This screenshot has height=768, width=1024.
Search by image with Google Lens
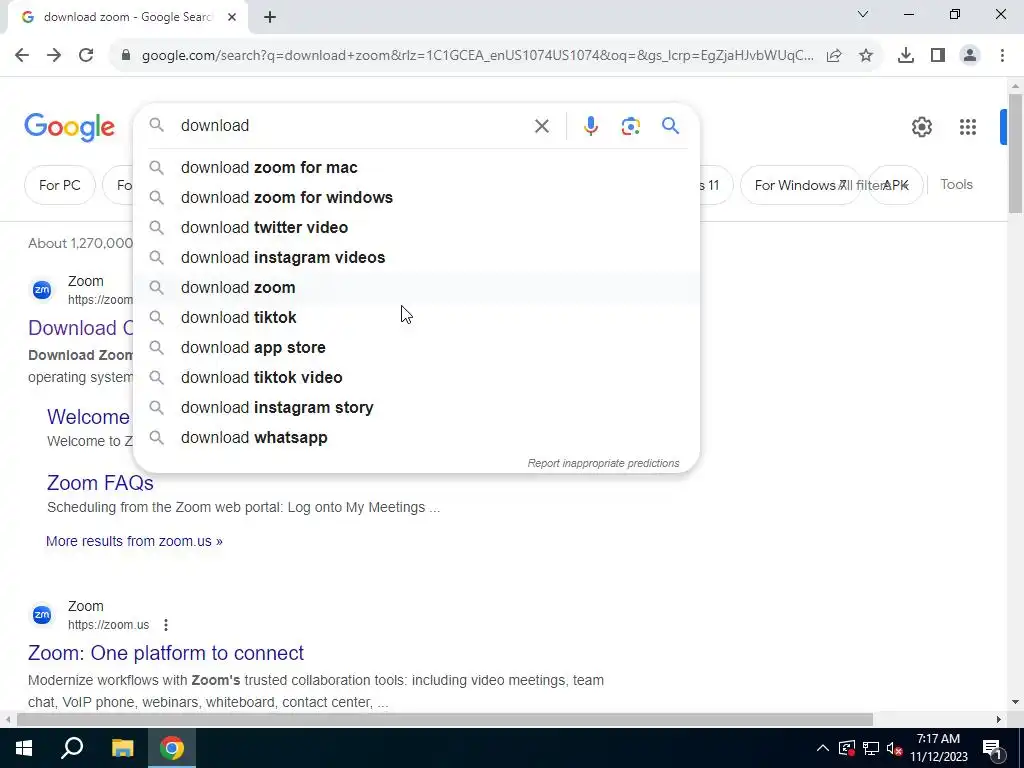point(630,126)
